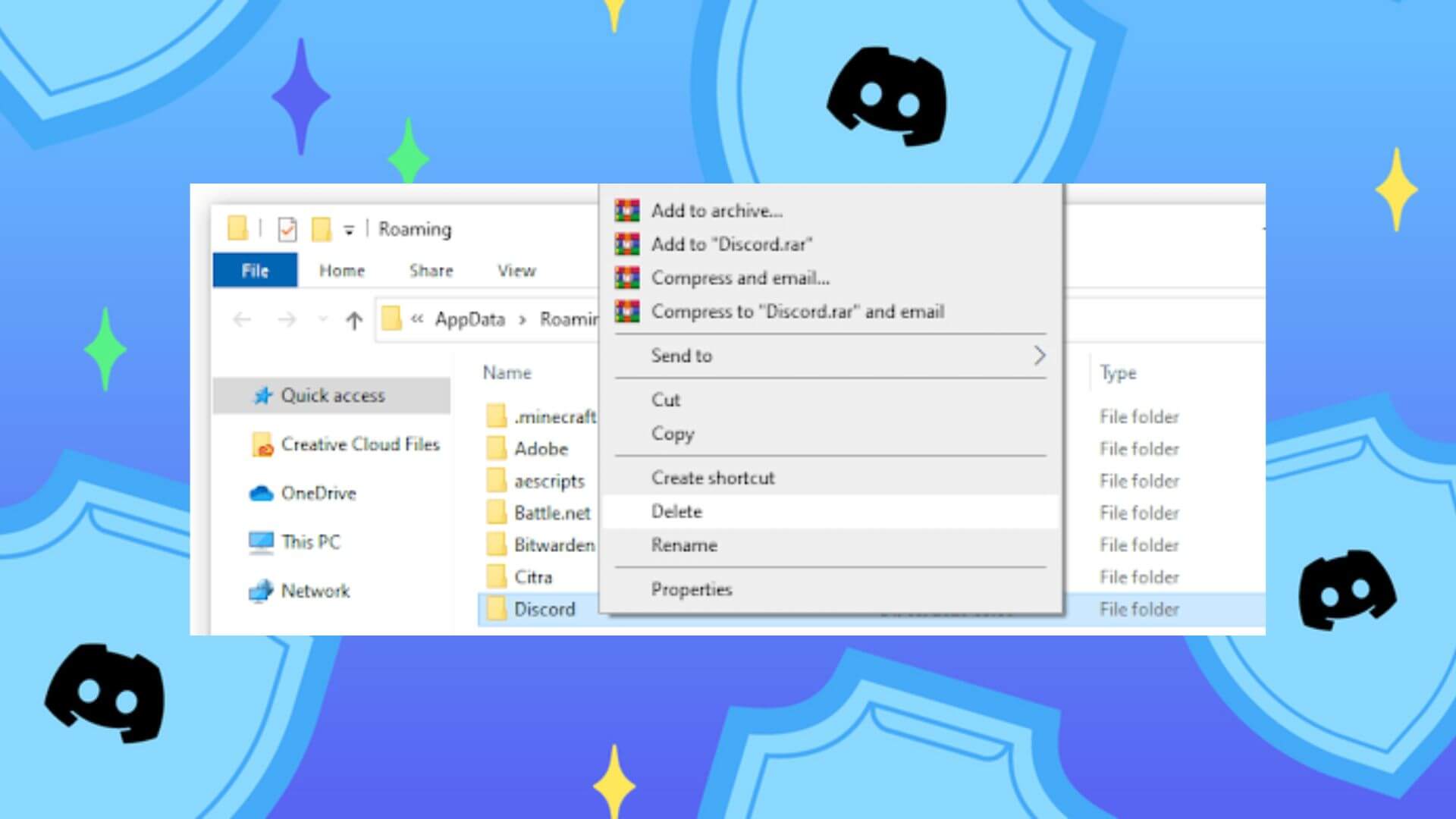Click File folder type in Adobe row
This screenshot has height=819, width=1456.
(x=1139, y=449)
